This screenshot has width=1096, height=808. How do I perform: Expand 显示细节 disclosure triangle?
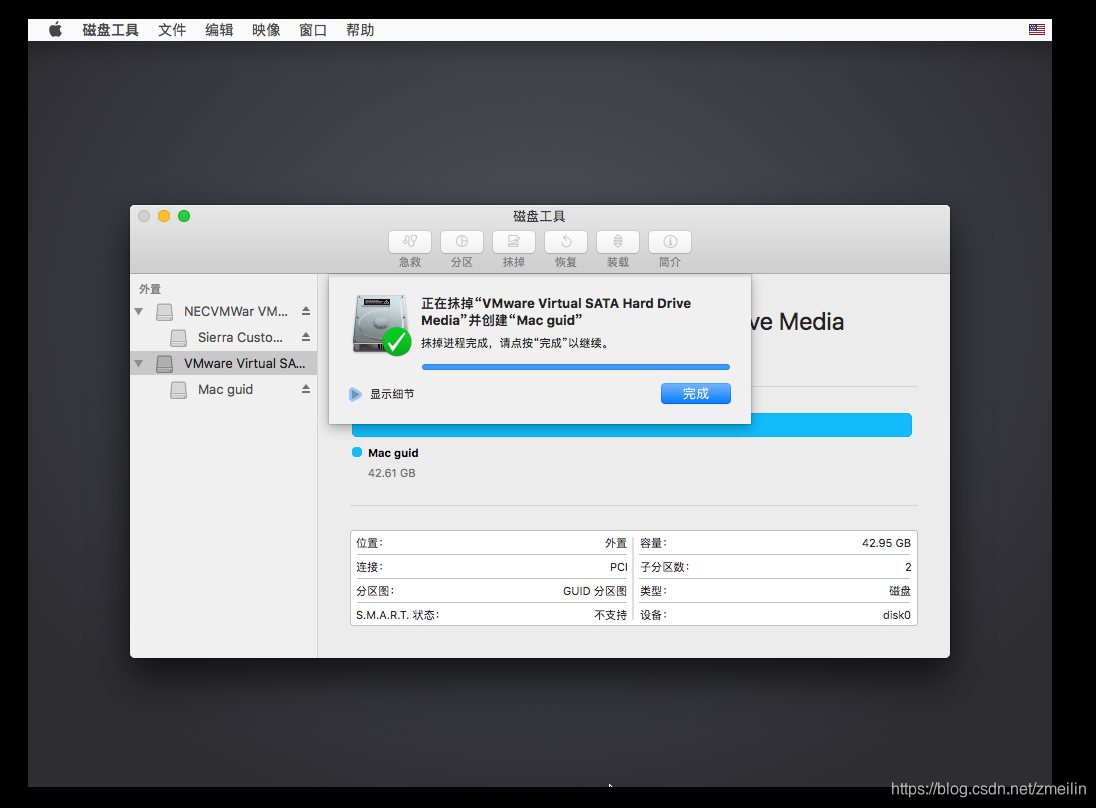pyautogui.click(x=355, y=394)
